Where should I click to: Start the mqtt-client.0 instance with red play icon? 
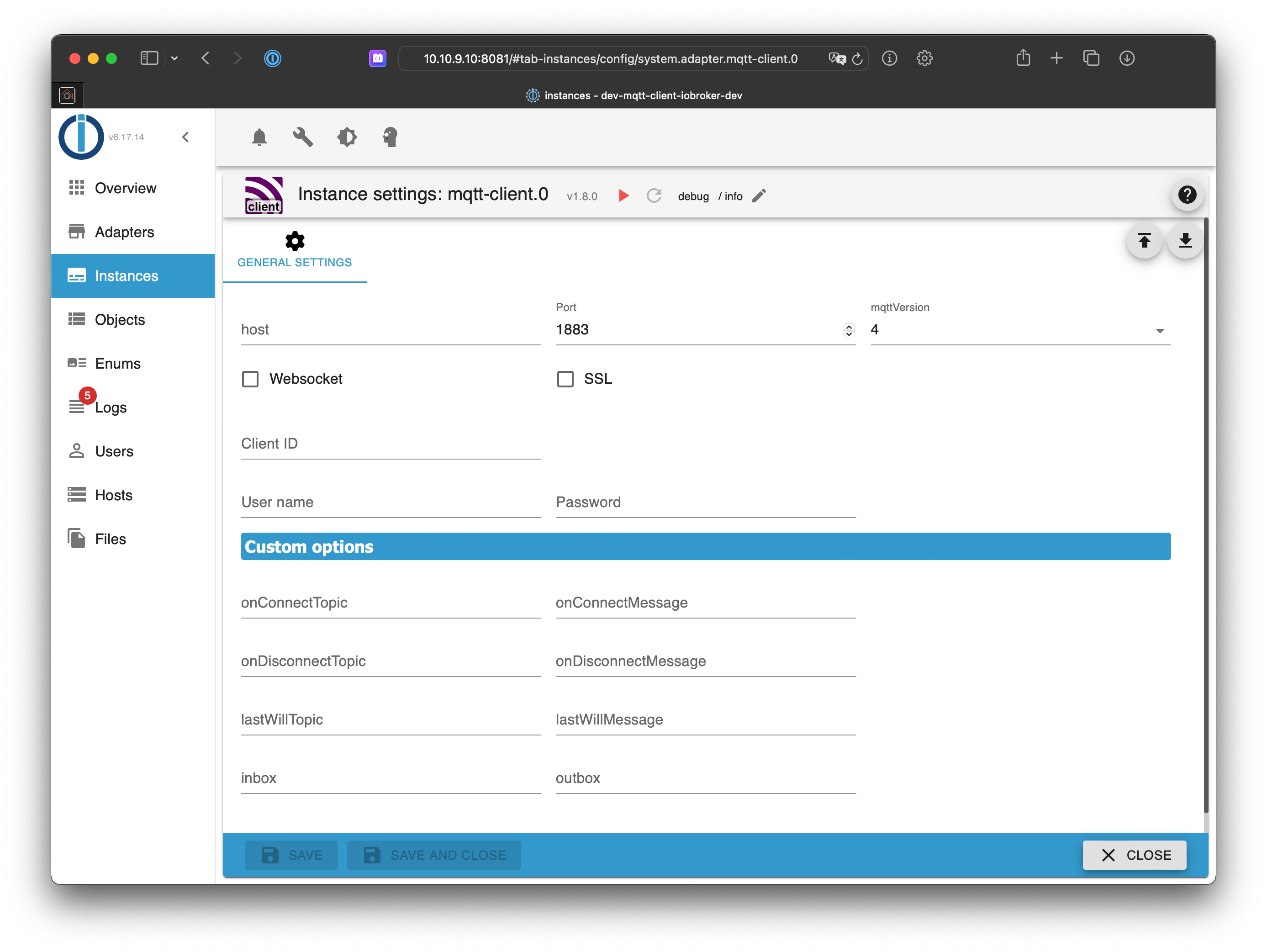click(x=624, y=196)
